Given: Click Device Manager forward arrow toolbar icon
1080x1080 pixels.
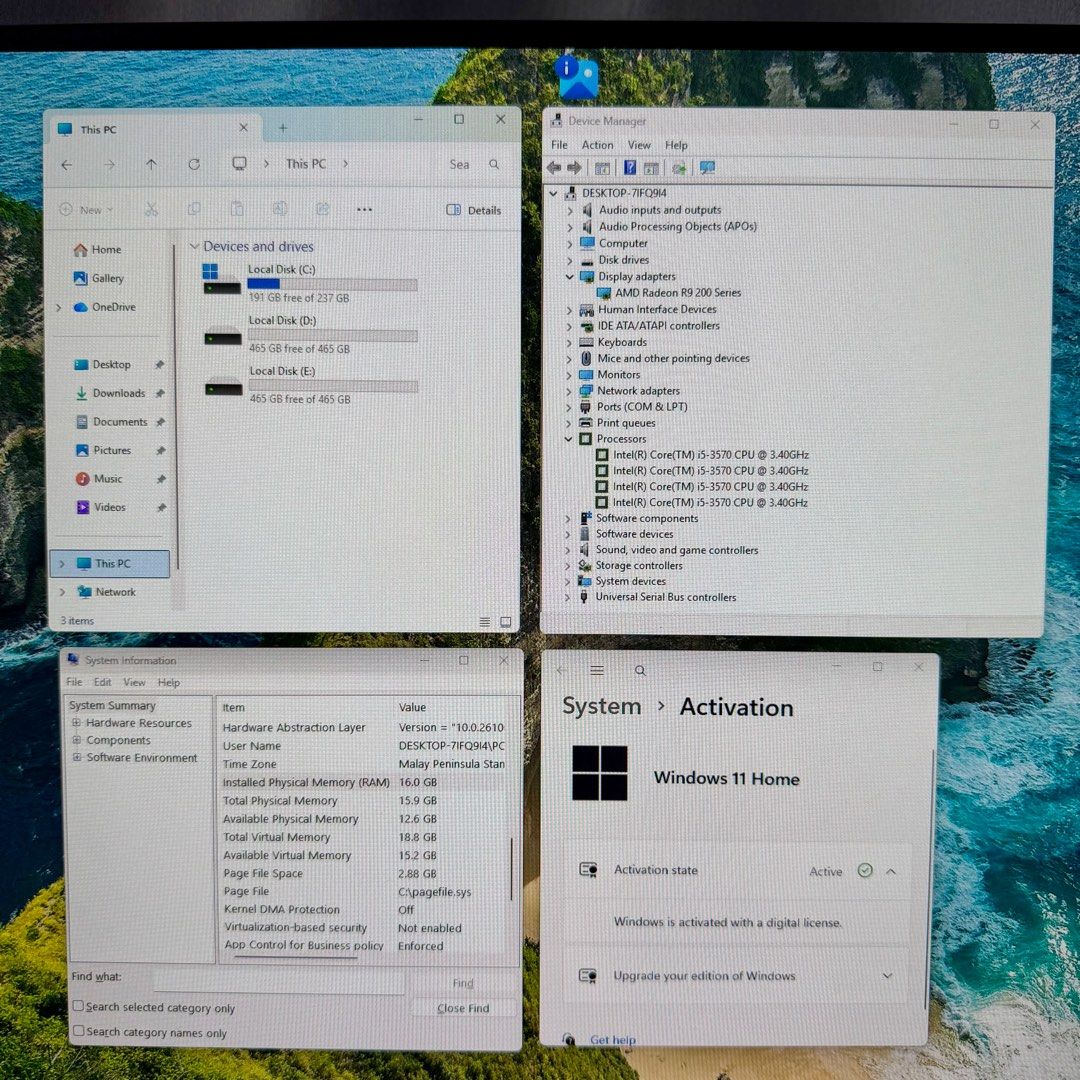Looking at the screenshot, I should point(574,167).
